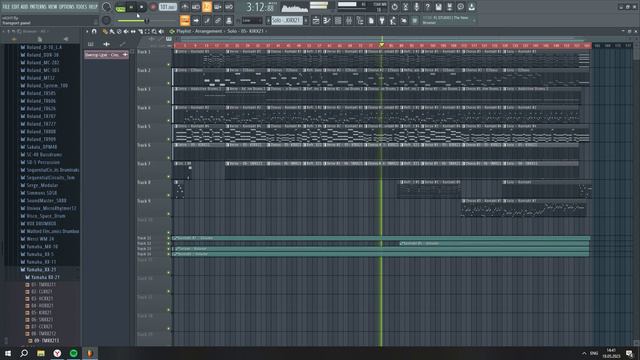
Task: Toggle the Browser view icon
Action: pyautogui.click(x=360, y=20)
